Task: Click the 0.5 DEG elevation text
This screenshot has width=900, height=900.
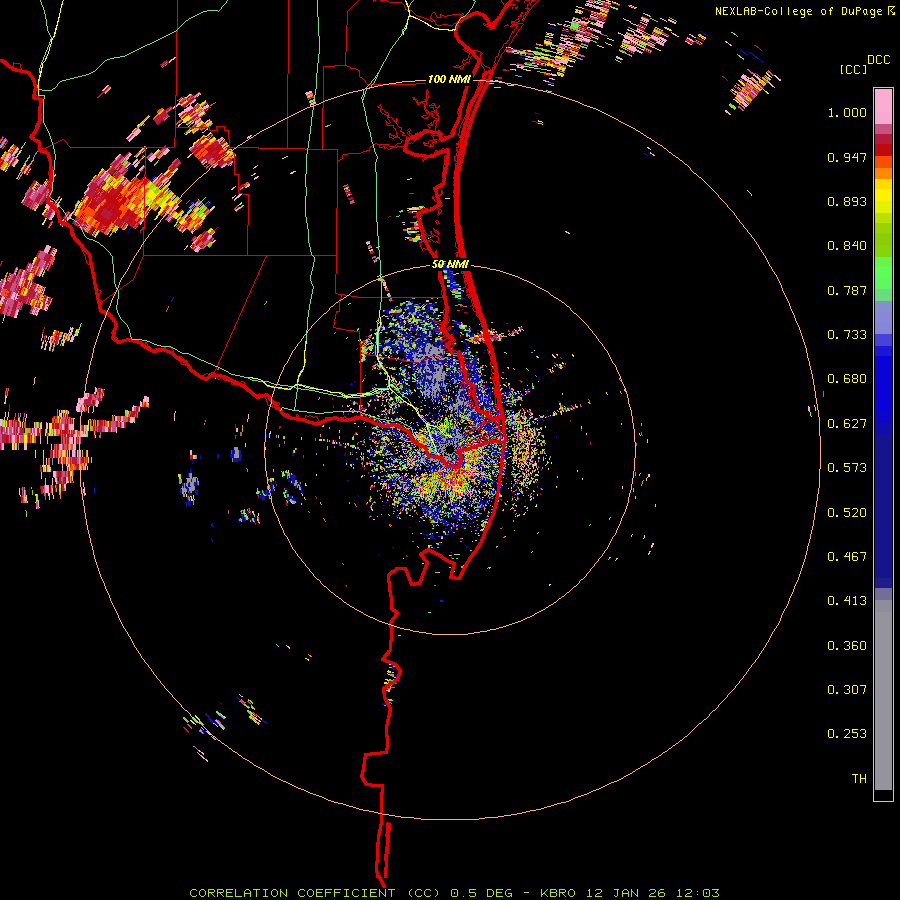Action: tap(481, 893)
